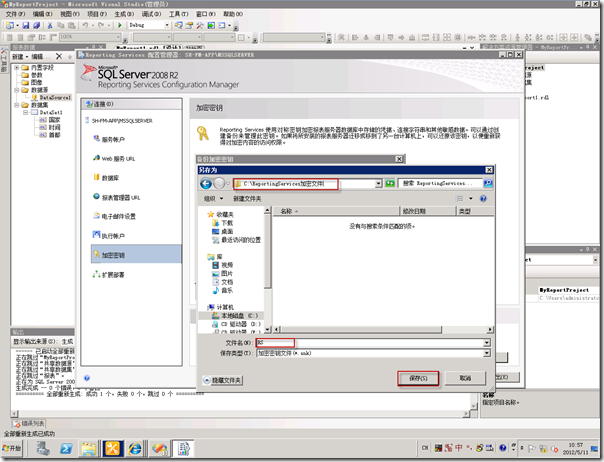604x462 pixels.
Task: Click green Start Debugging play icon
Action: [x=120, y=25]
